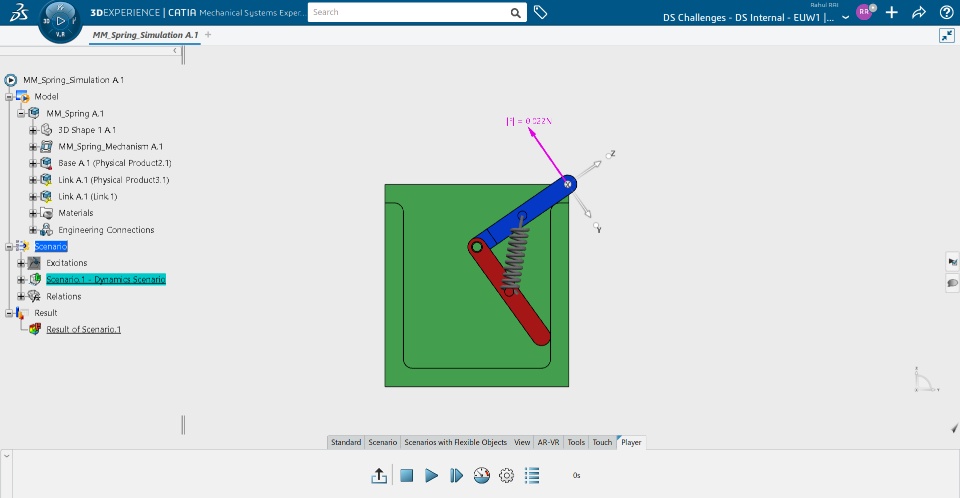Stop the simulation playback
This screenshot has height=498, width=960.
(407, 475)
